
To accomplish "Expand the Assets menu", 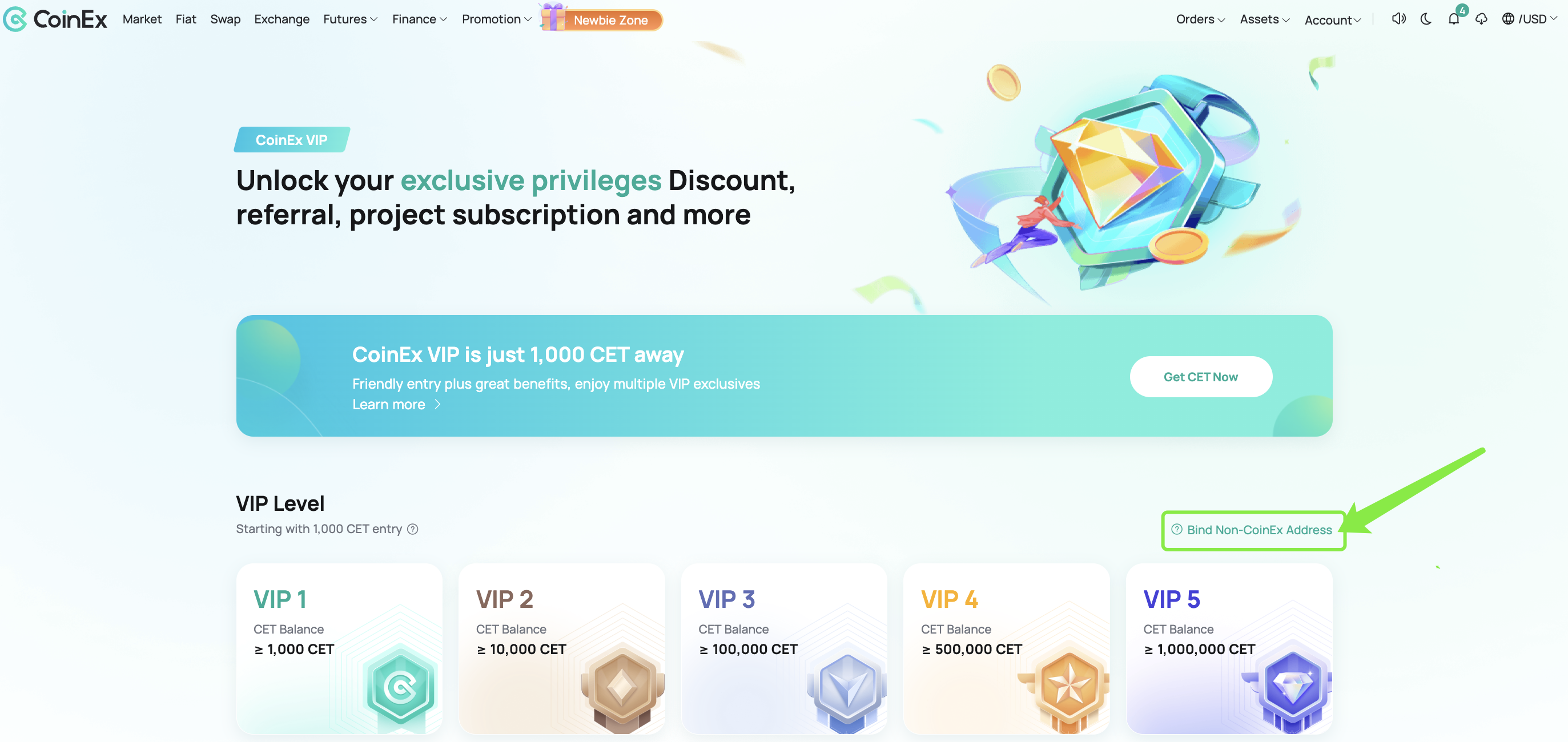I will [1264, 19].
